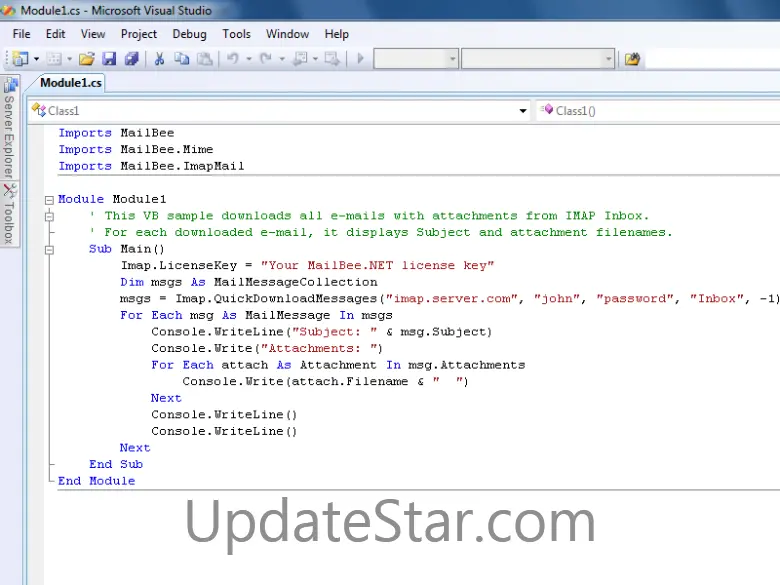Open the Add New Item dropdown arrow

[x=69, y=59]
